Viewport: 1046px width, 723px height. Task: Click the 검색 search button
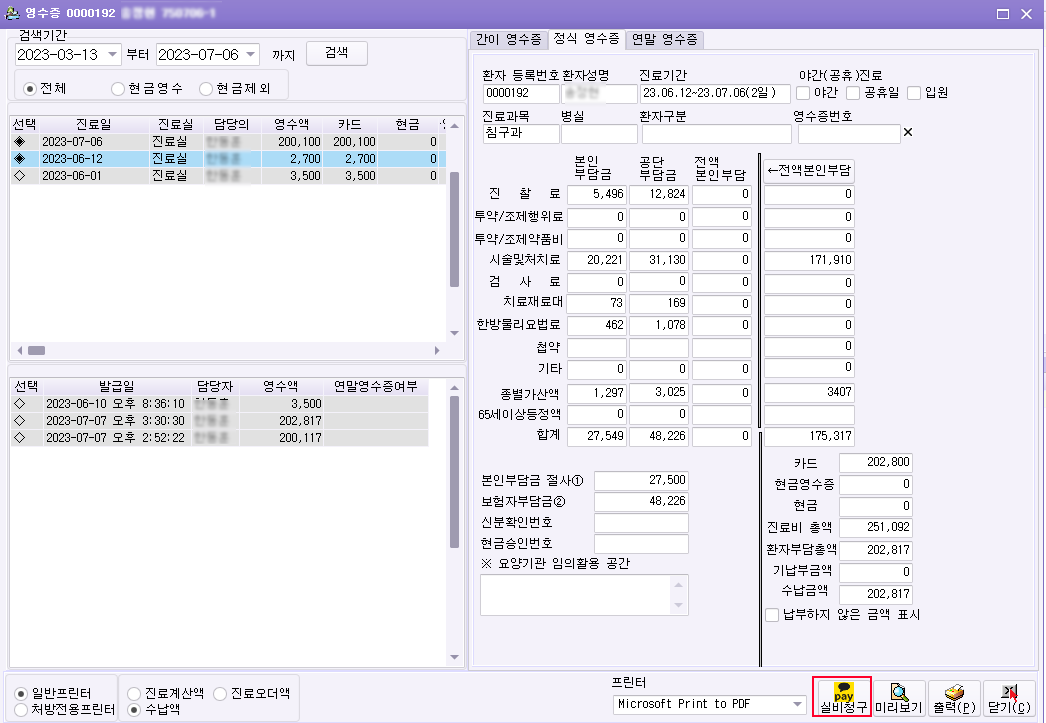click(x=337, y=54)
